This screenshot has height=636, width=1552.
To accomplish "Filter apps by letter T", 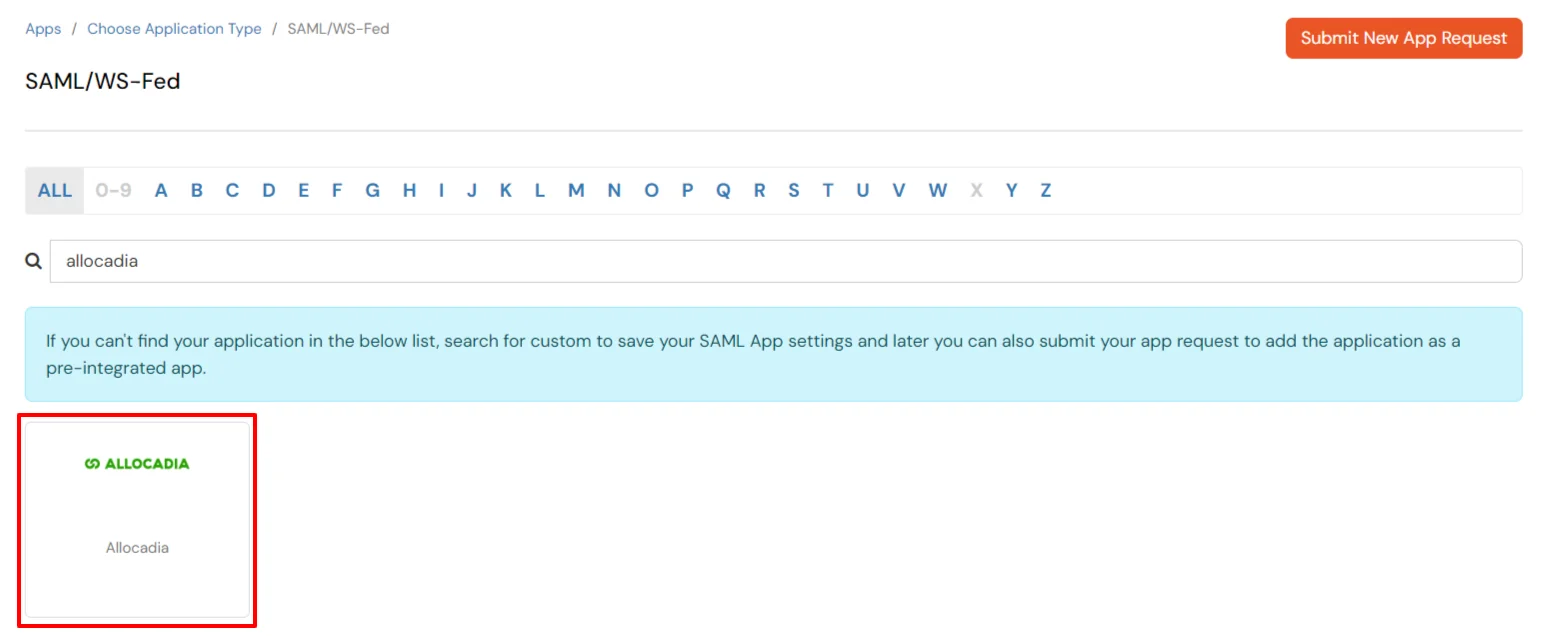I will tap(828, 190).
